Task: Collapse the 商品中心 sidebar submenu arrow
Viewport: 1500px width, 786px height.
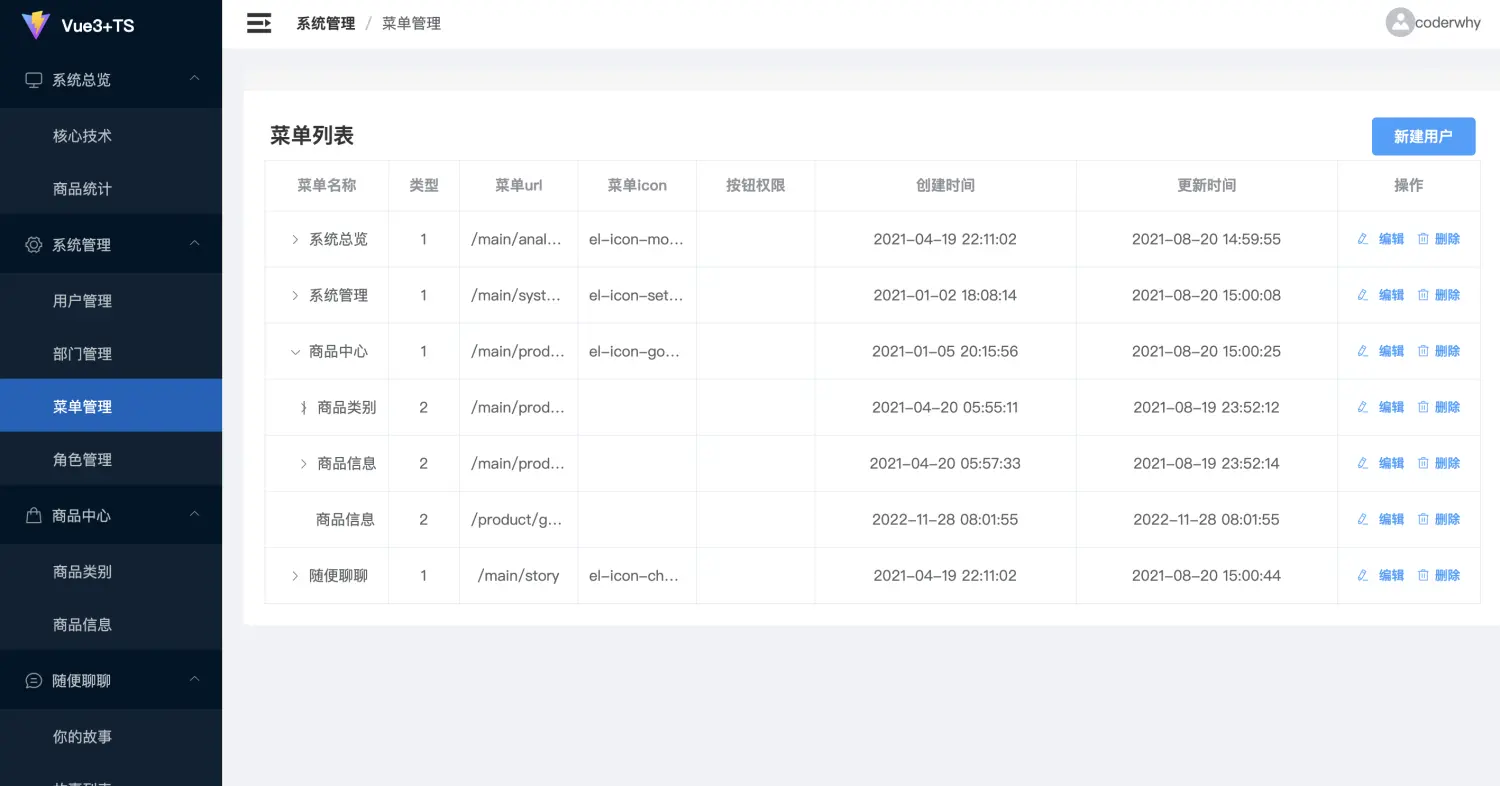Action: 195,514
